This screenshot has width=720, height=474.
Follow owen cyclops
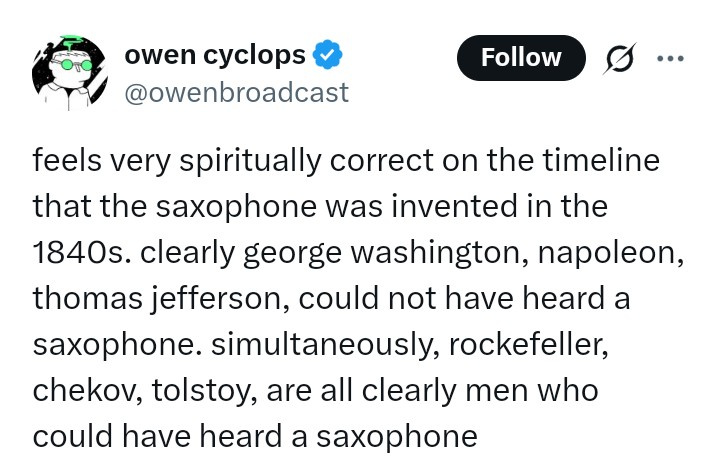click(521, 58)
